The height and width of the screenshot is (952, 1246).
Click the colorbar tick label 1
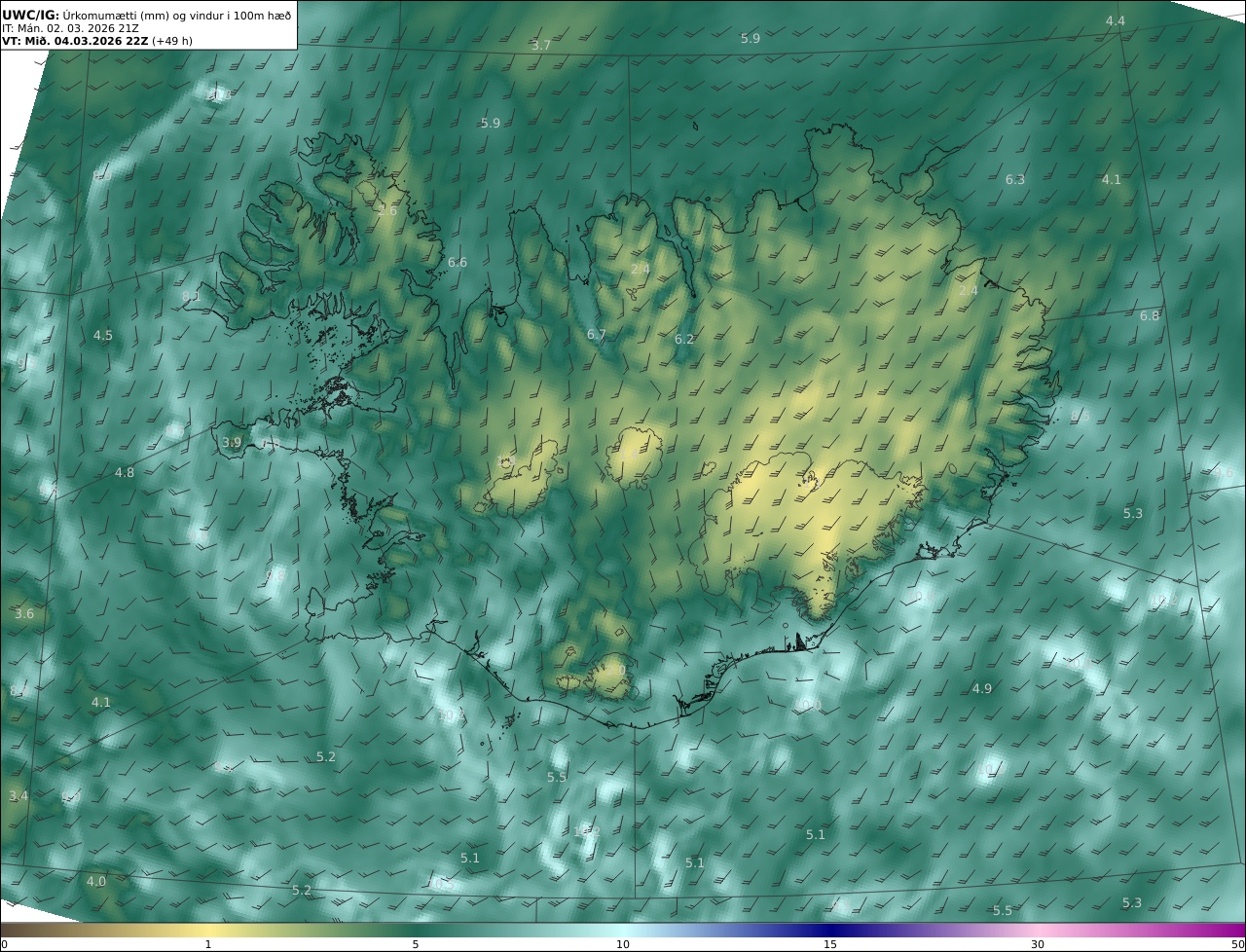207,944
